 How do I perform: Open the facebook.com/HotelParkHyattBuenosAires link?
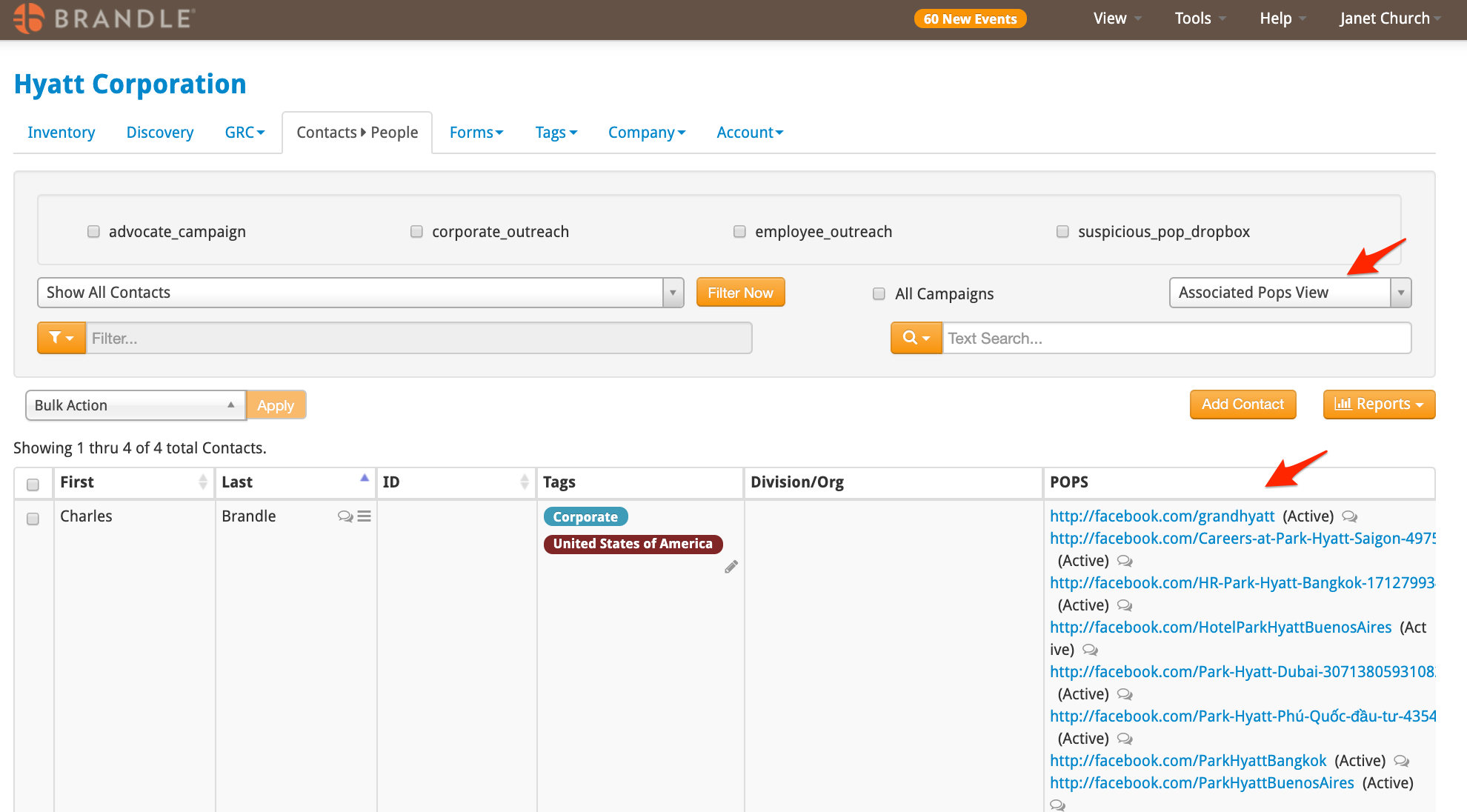click(x=1220, y=628)
